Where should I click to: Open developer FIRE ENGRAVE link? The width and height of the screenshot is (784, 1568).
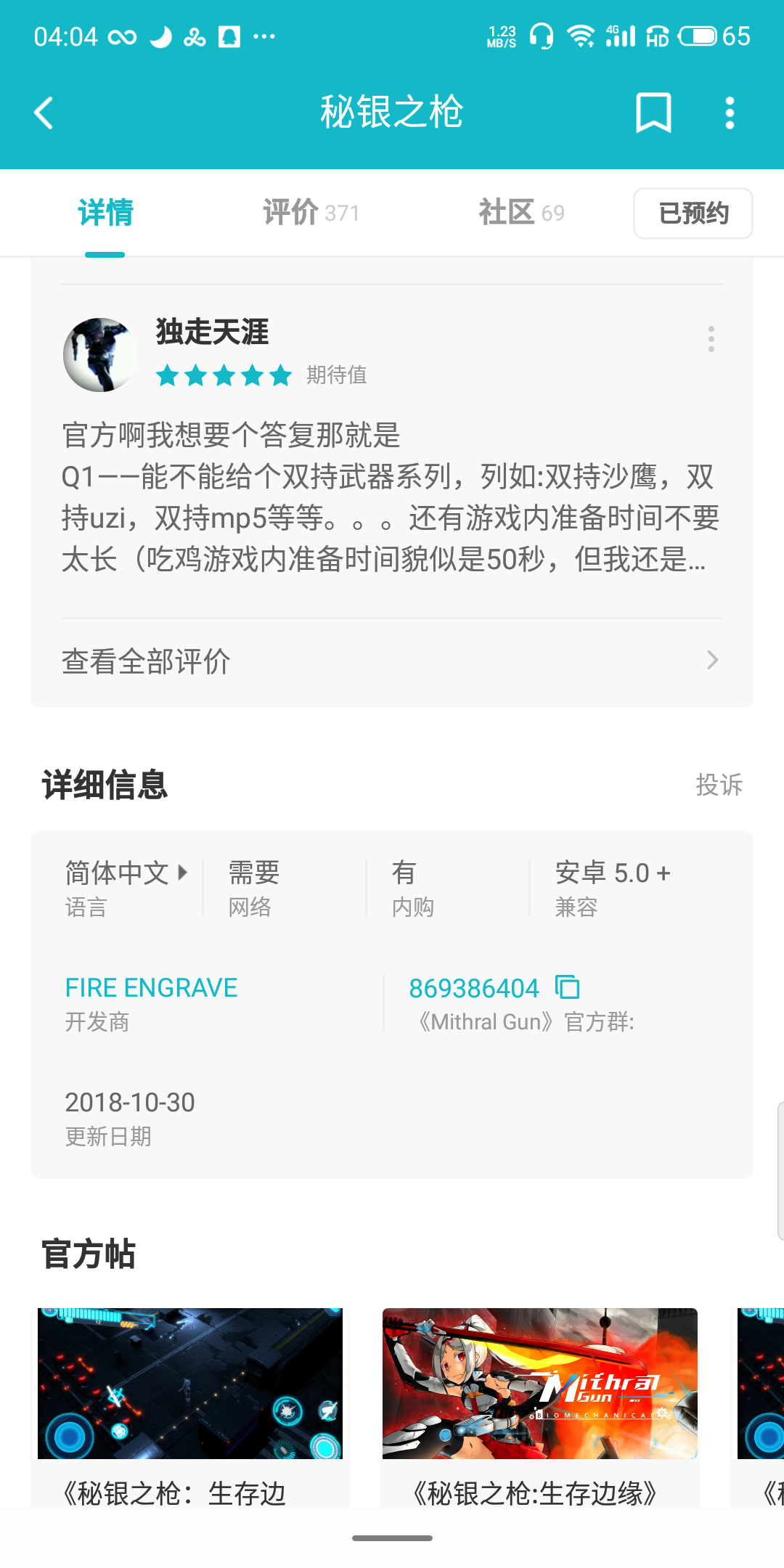pyautogui.click(x=151, y=988)
